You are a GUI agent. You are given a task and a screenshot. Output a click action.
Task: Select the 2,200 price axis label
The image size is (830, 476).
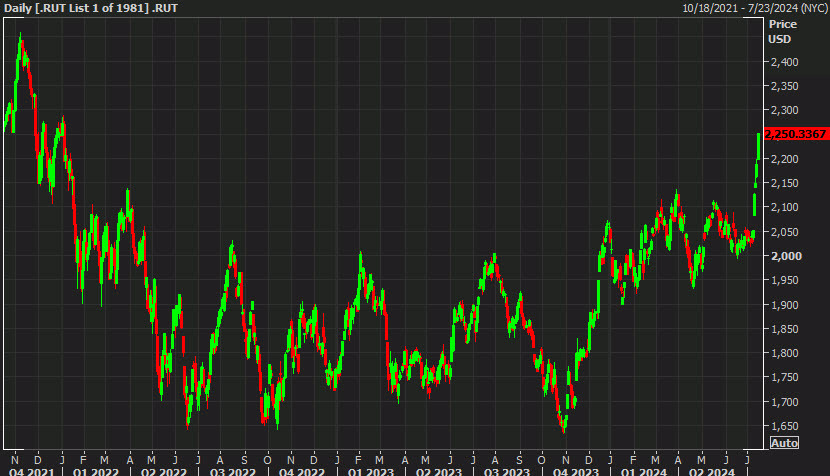tap(784, 159)
